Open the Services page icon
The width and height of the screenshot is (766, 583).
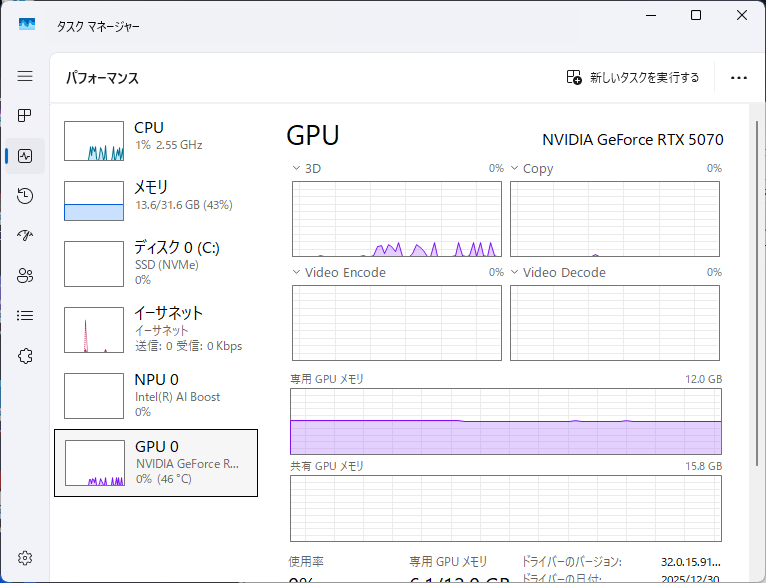tap(25, 356)
